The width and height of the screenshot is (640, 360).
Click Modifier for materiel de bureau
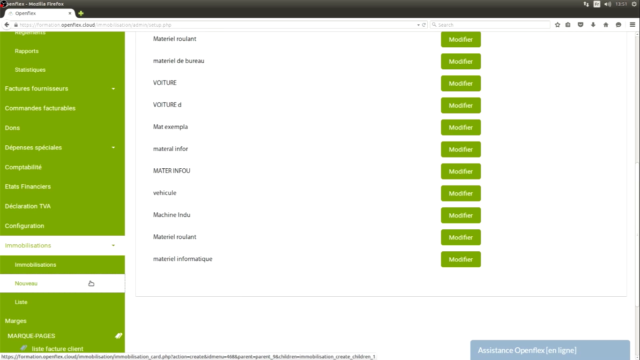tap(460, 62)
